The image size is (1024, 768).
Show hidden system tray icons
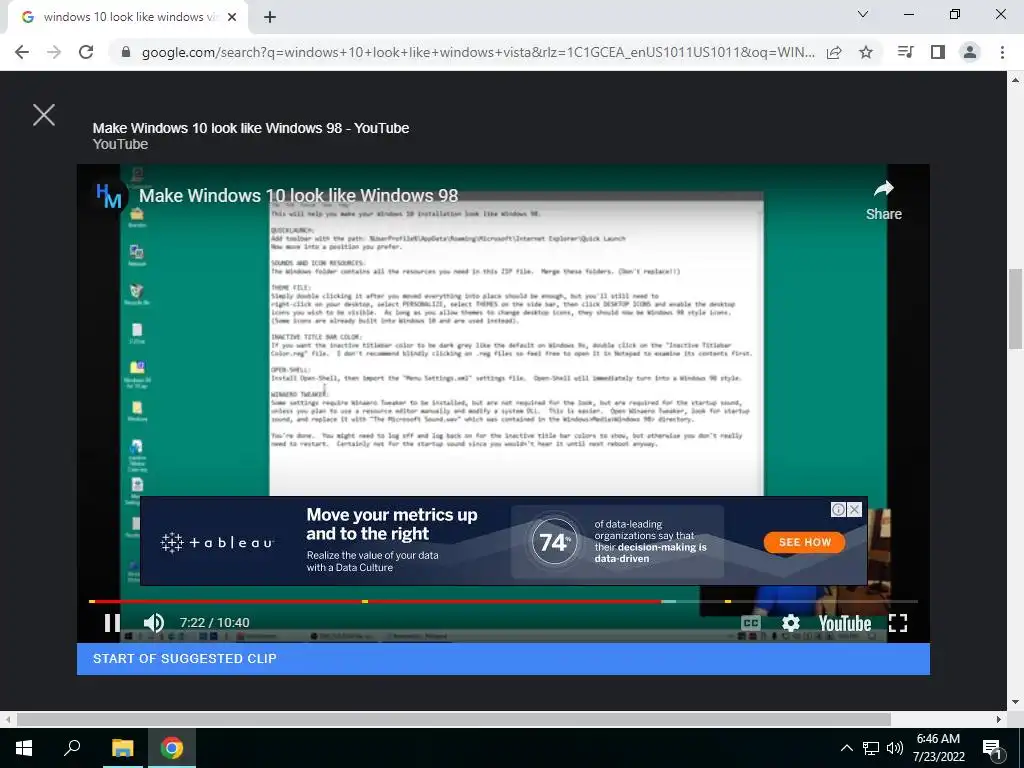click(846, 748)
